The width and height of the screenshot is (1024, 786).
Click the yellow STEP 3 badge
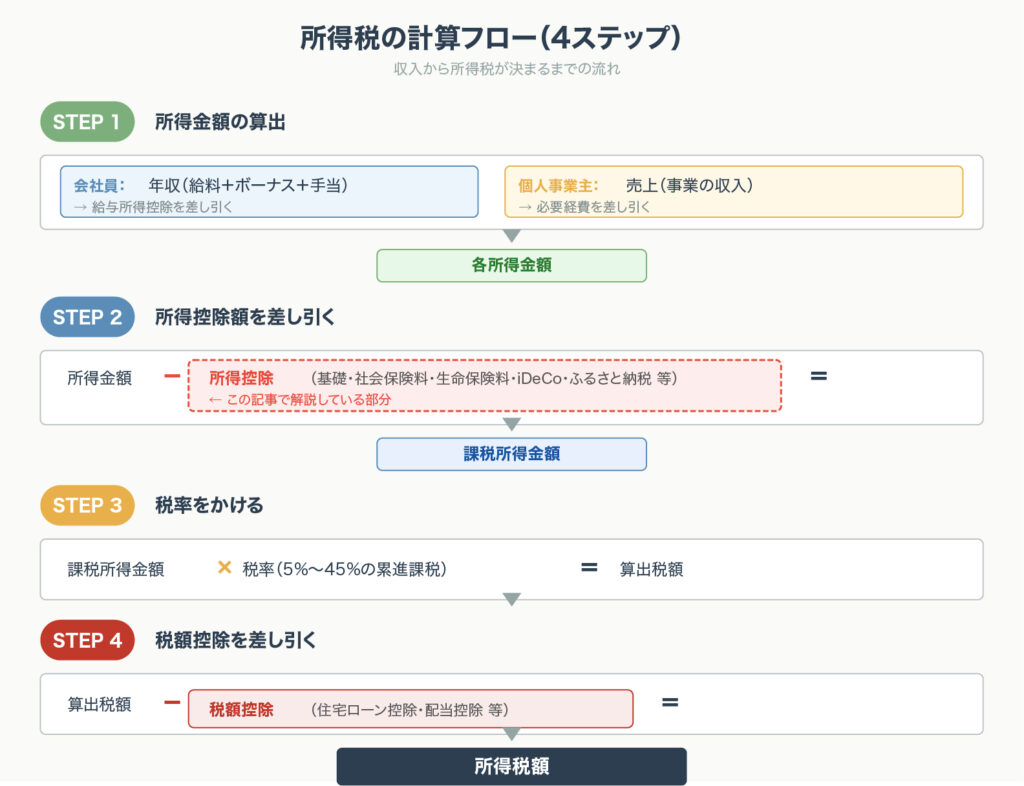point(88,506)
